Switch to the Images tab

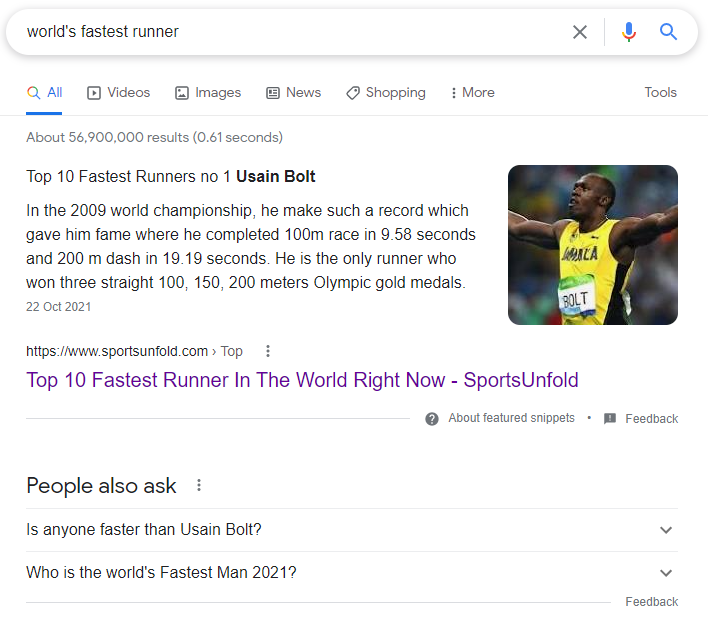click(x=208, y=93)
